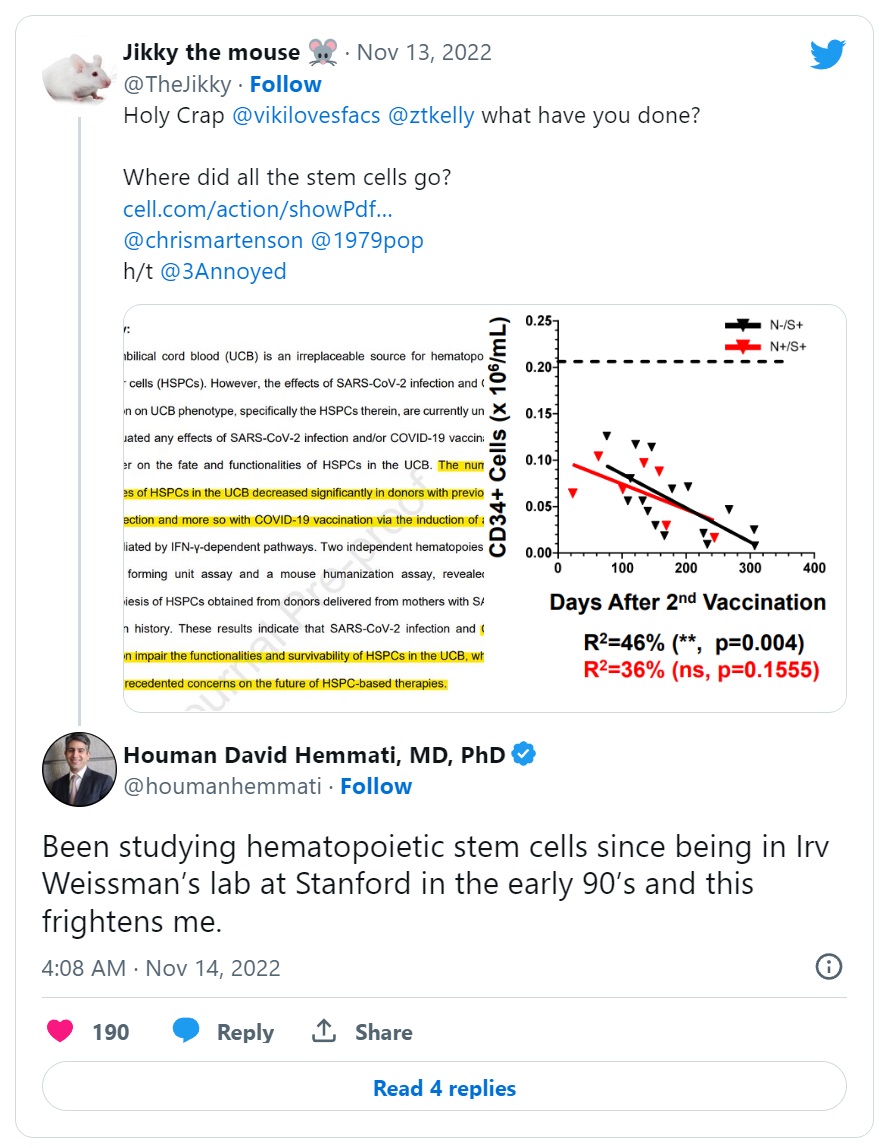Click the heart like icon
The height and width of the screenshot is (1148, 895).
(x=60, y=1031)
